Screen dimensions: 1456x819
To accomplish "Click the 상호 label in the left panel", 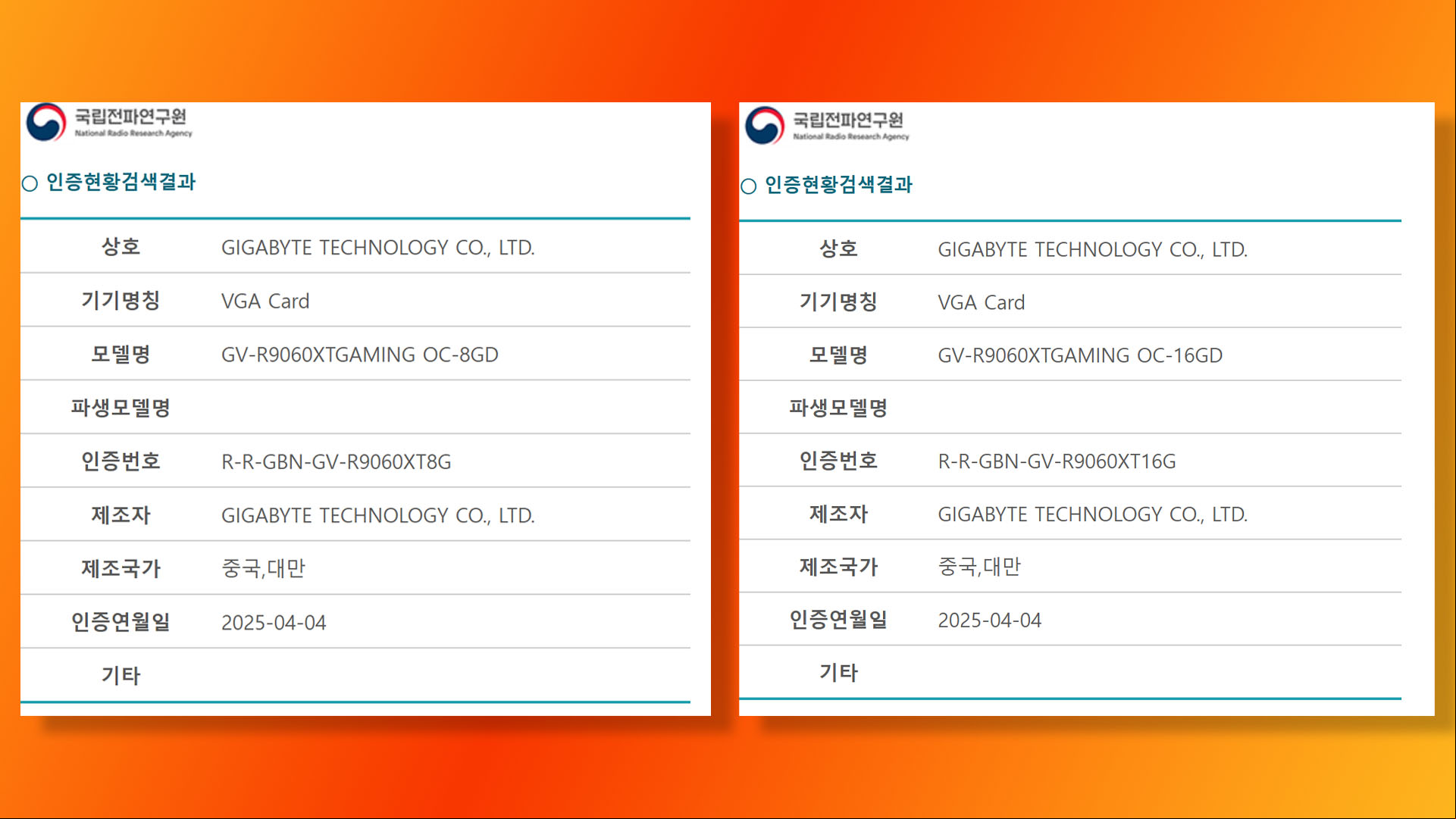I will pyautogui.click(x=121, y=247).
